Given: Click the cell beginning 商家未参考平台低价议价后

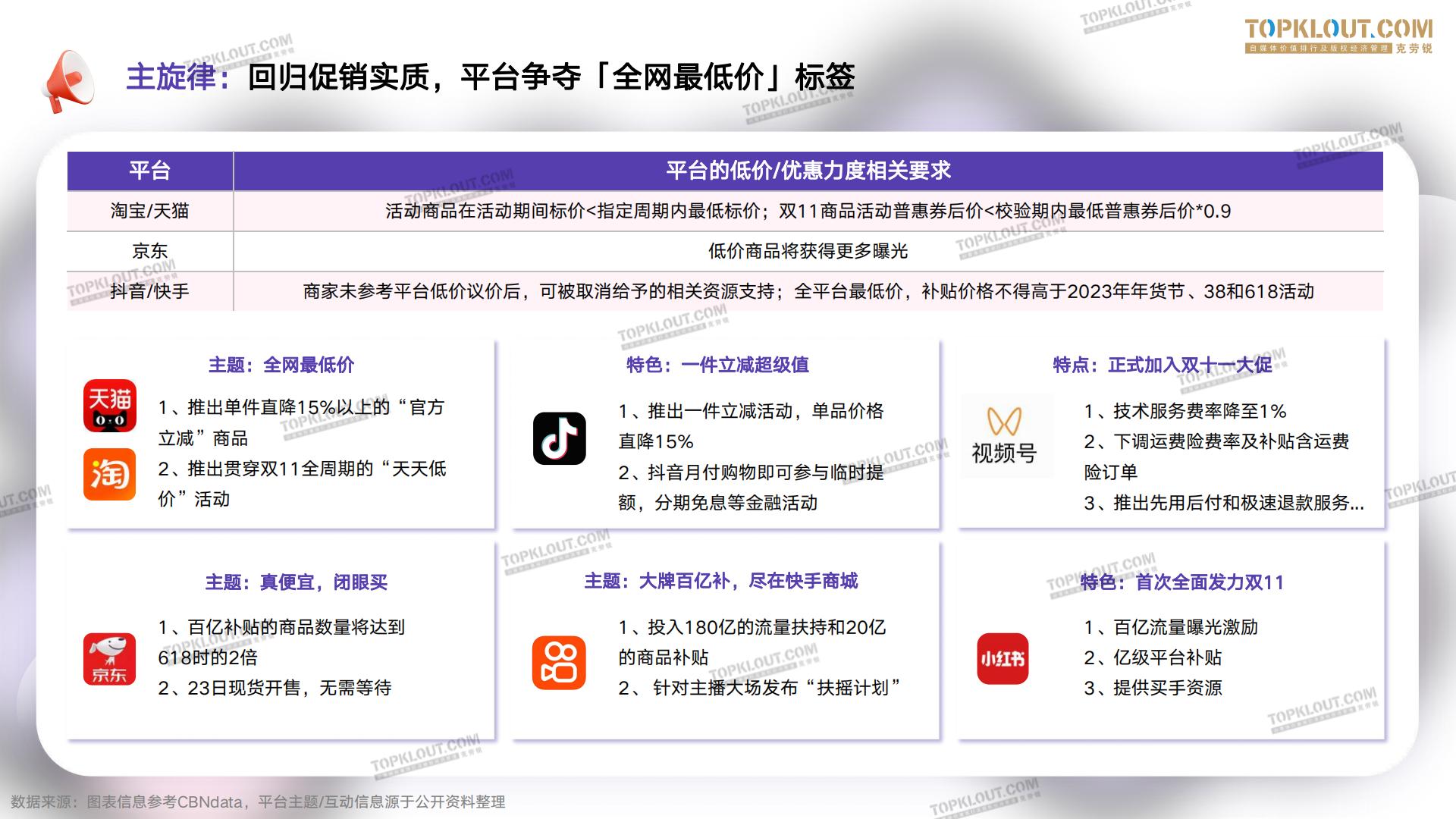Looking at the screenshot, I should pyautogui.click(x=808, y=291).
